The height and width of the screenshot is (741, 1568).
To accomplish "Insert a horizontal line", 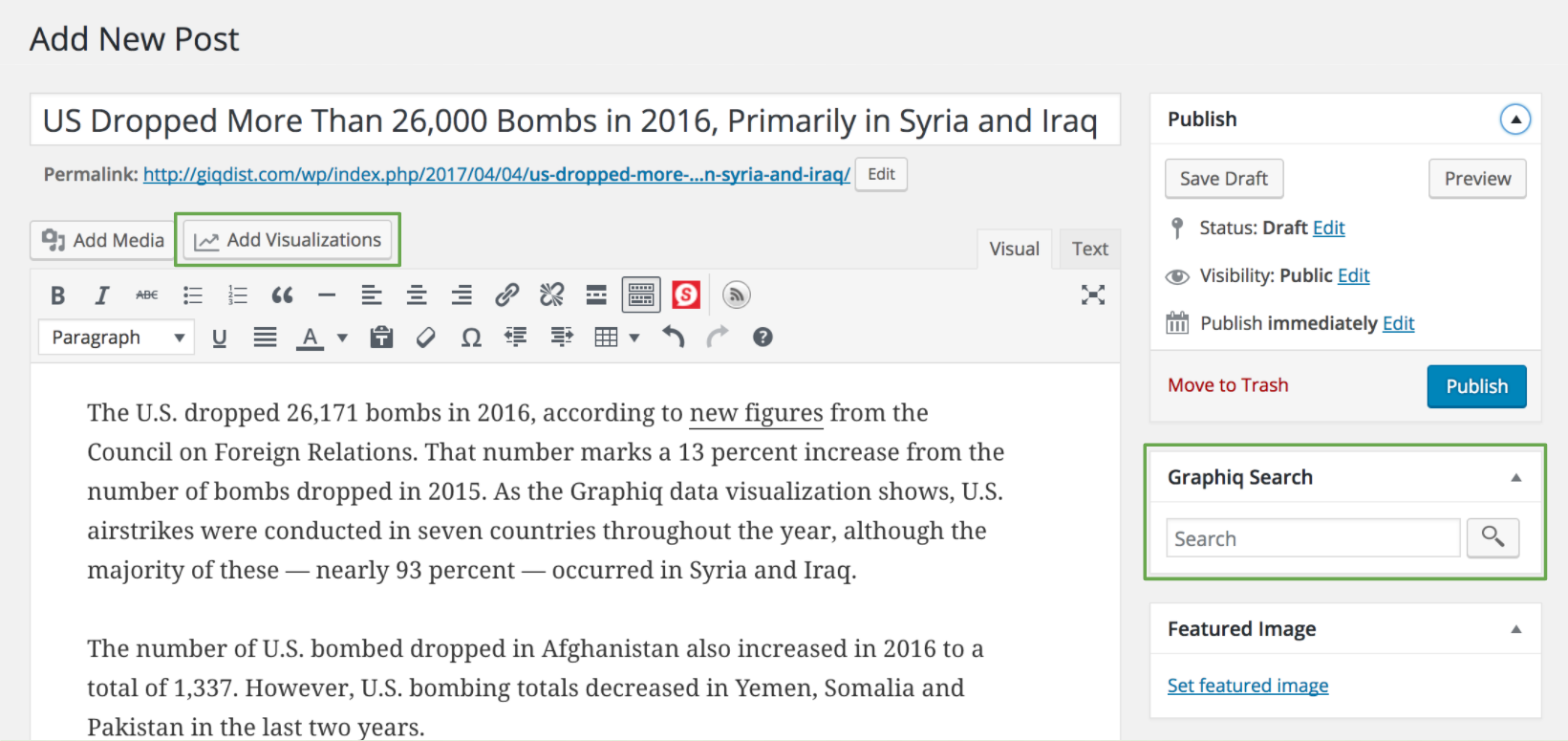I will (x=327, y=295).
